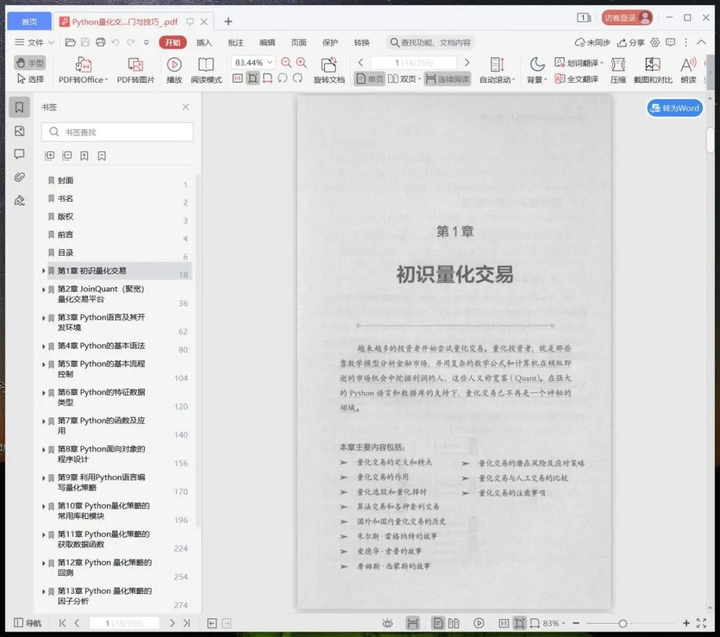Collapse all bookmarks icon in bookmark panel
Viewport: 720px width, 637px height.
pyautogui.click(x=67, y=156)
